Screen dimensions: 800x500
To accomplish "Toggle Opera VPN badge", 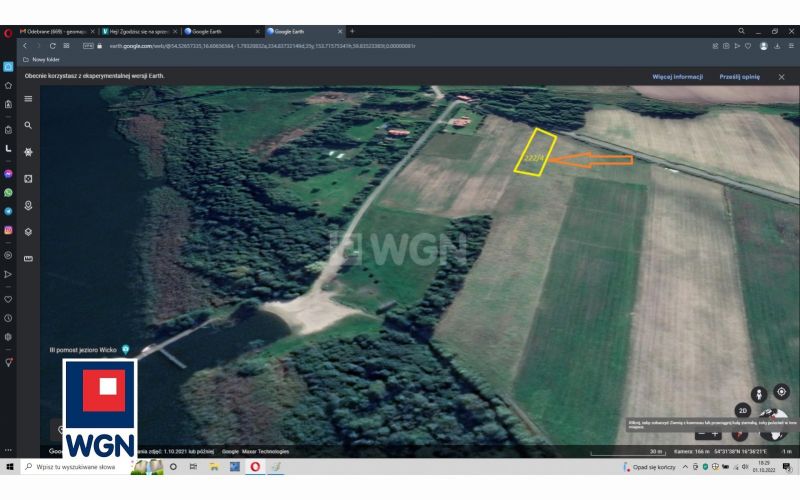I will (x=88, y=46).
